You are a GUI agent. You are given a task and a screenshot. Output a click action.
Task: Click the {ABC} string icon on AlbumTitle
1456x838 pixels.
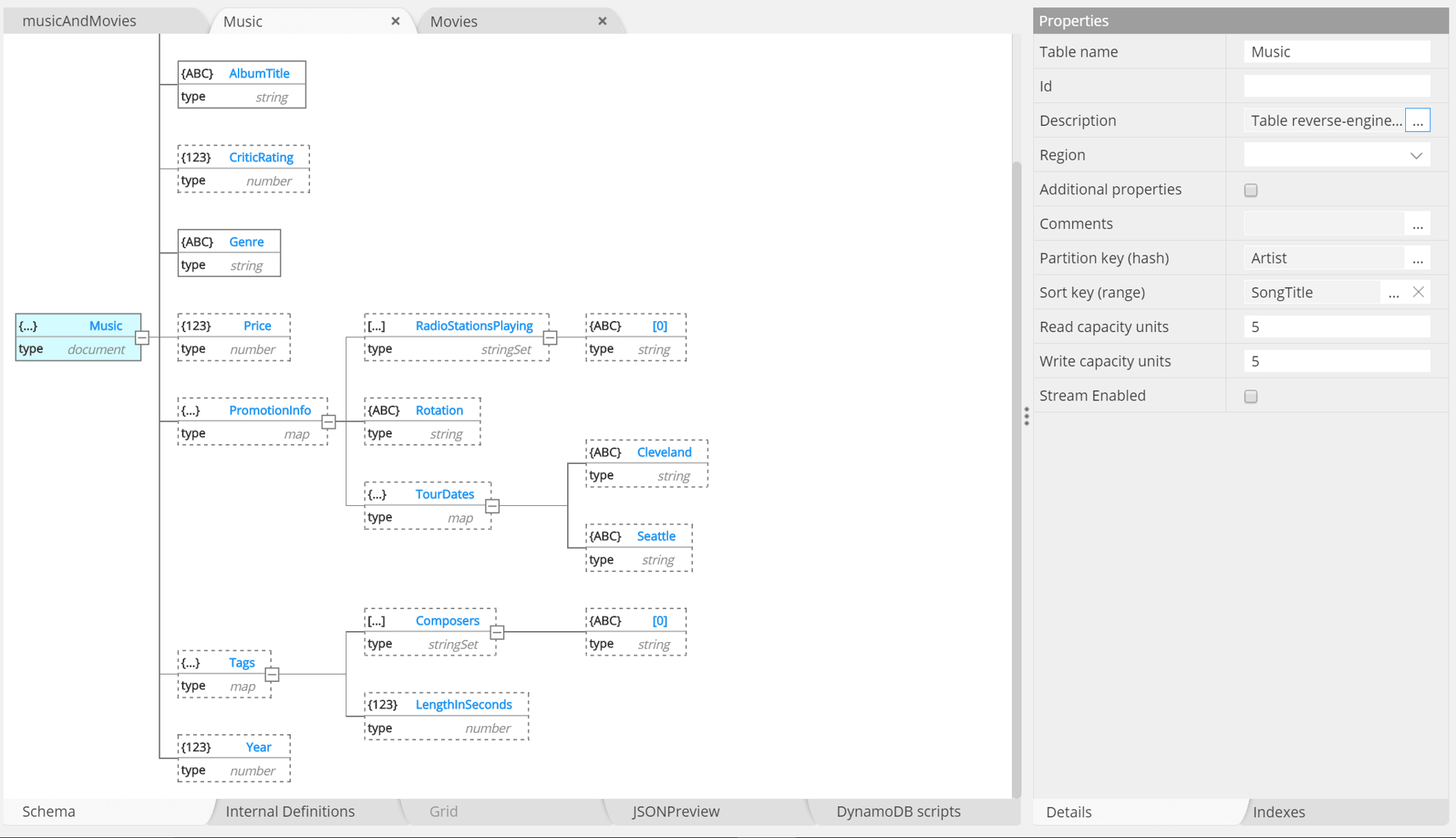point(197,73)
